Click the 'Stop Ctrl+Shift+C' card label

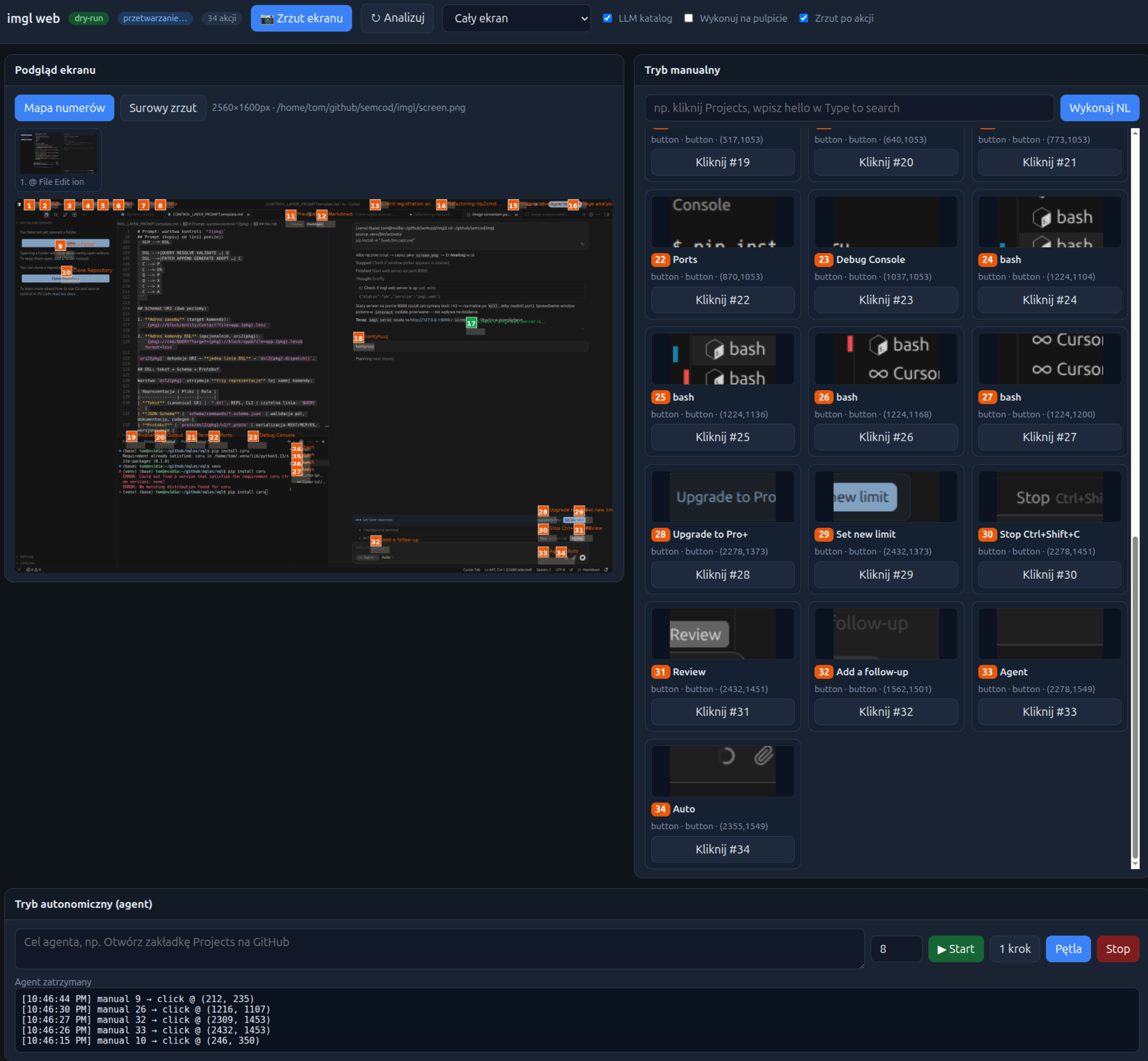click(x=1040, y=534)
